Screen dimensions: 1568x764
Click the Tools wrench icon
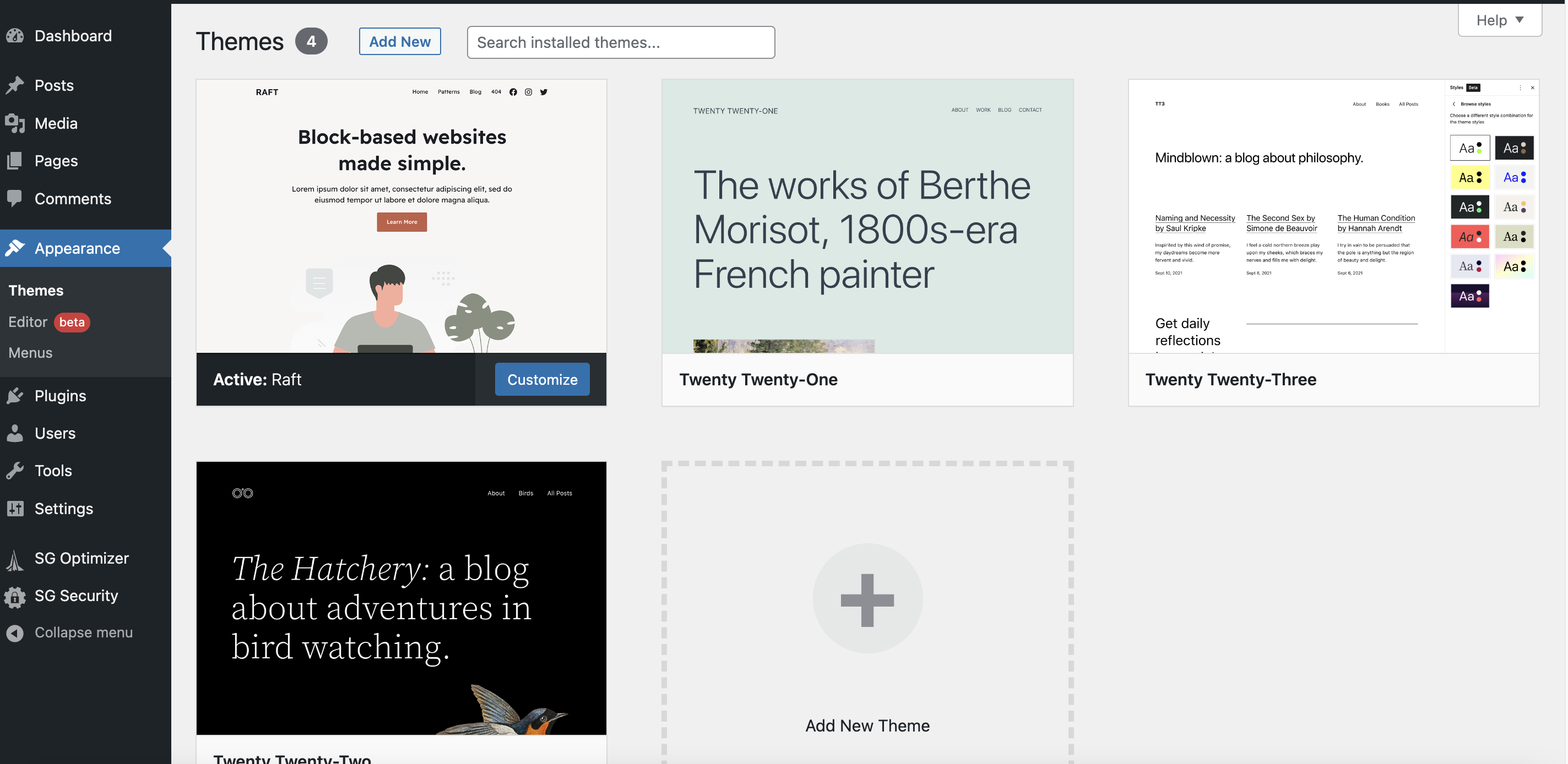[15, 470]
